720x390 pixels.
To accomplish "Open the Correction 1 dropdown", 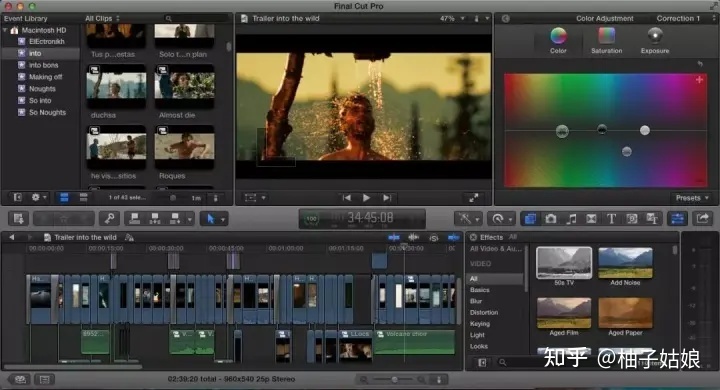I will point(686,18).
